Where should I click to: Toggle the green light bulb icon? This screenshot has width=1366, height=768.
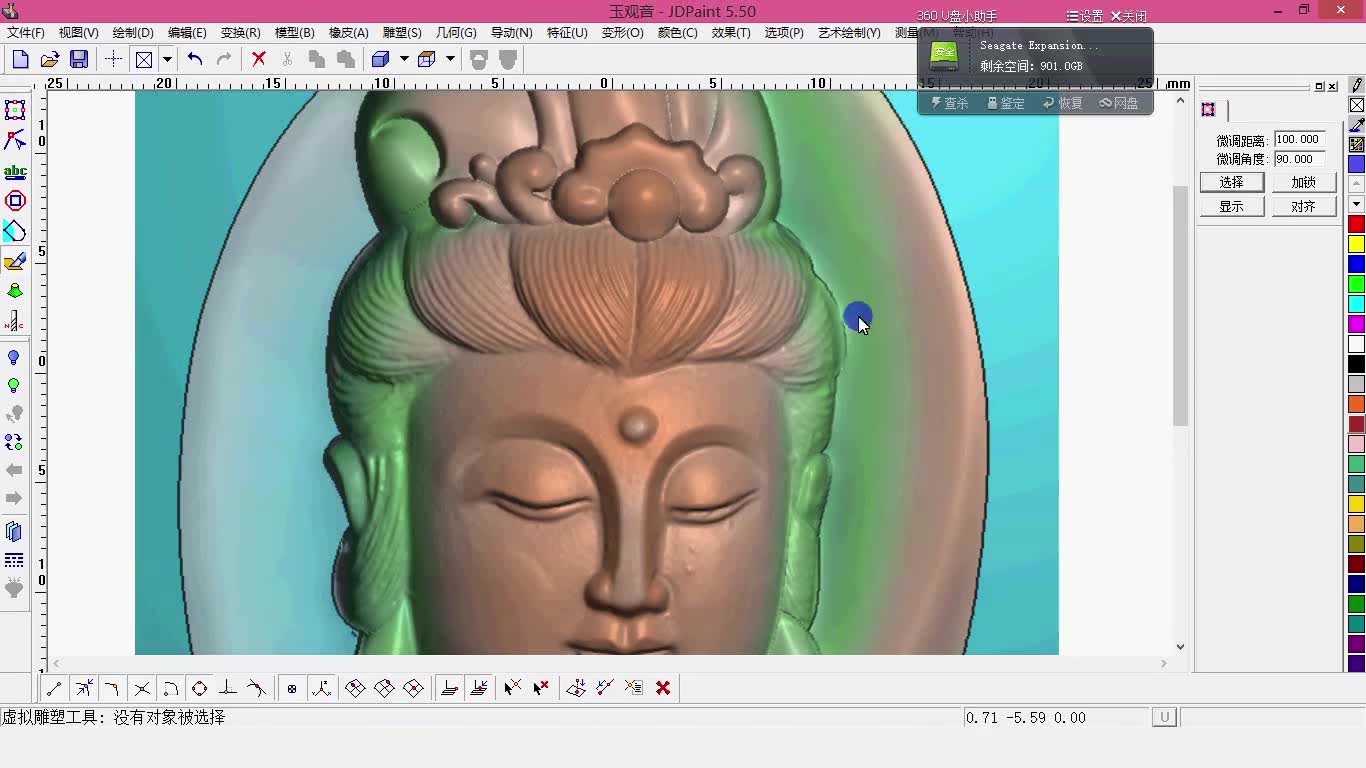coord(14,386)
